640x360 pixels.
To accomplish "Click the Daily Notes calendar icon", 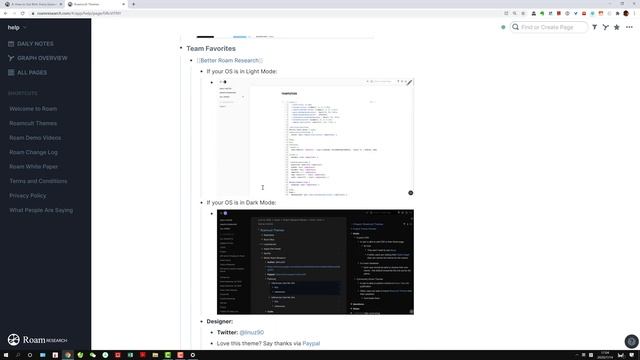I will coord(11,44).
